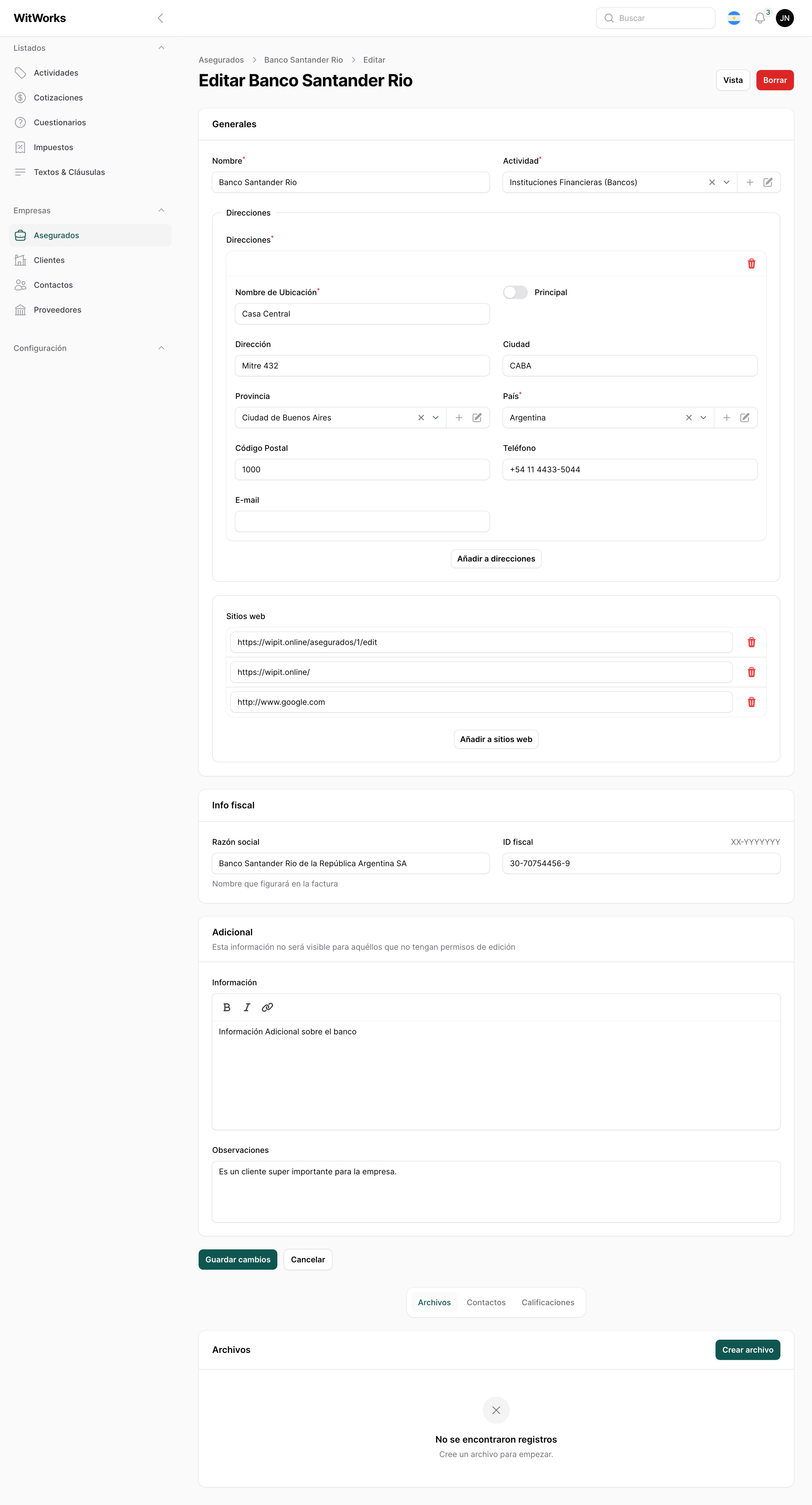The width and height of the screenshot is (812, 1505).
Task: Open the Actividad dropdown arrow
Action: pos(726,182)
